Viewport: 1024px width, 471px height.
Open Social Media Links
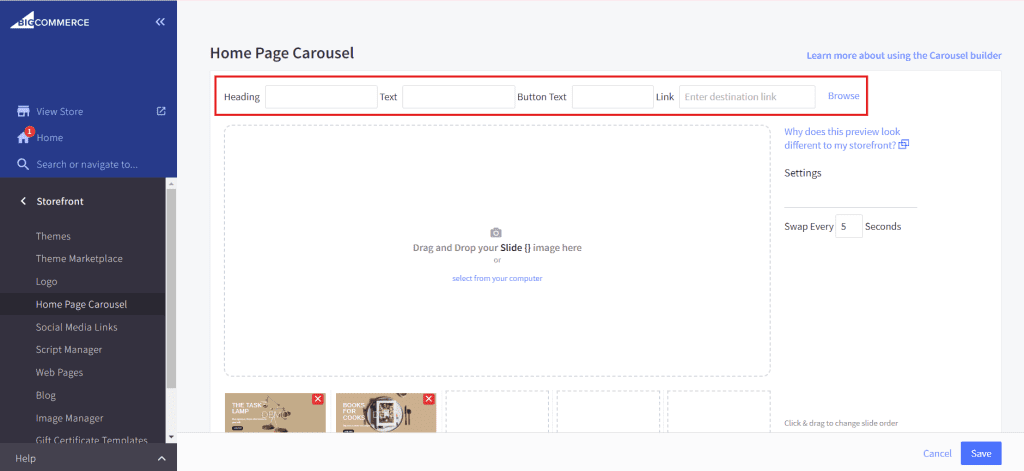point(76,327)
